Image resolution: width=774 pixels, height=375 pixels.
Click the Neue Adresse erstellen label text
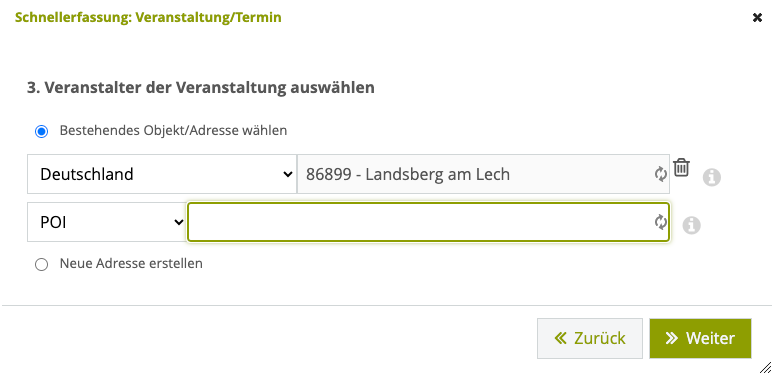click(131, 263)
